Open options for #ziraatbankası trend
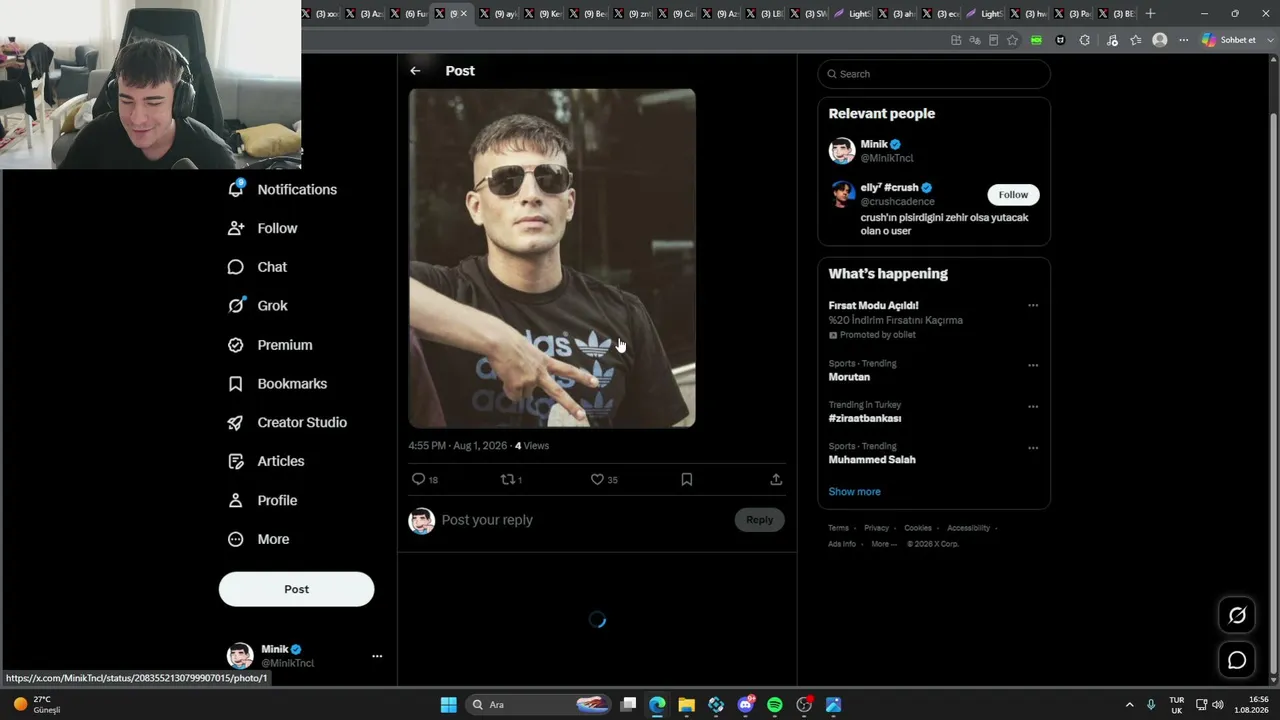 [x=1033, y=406]
